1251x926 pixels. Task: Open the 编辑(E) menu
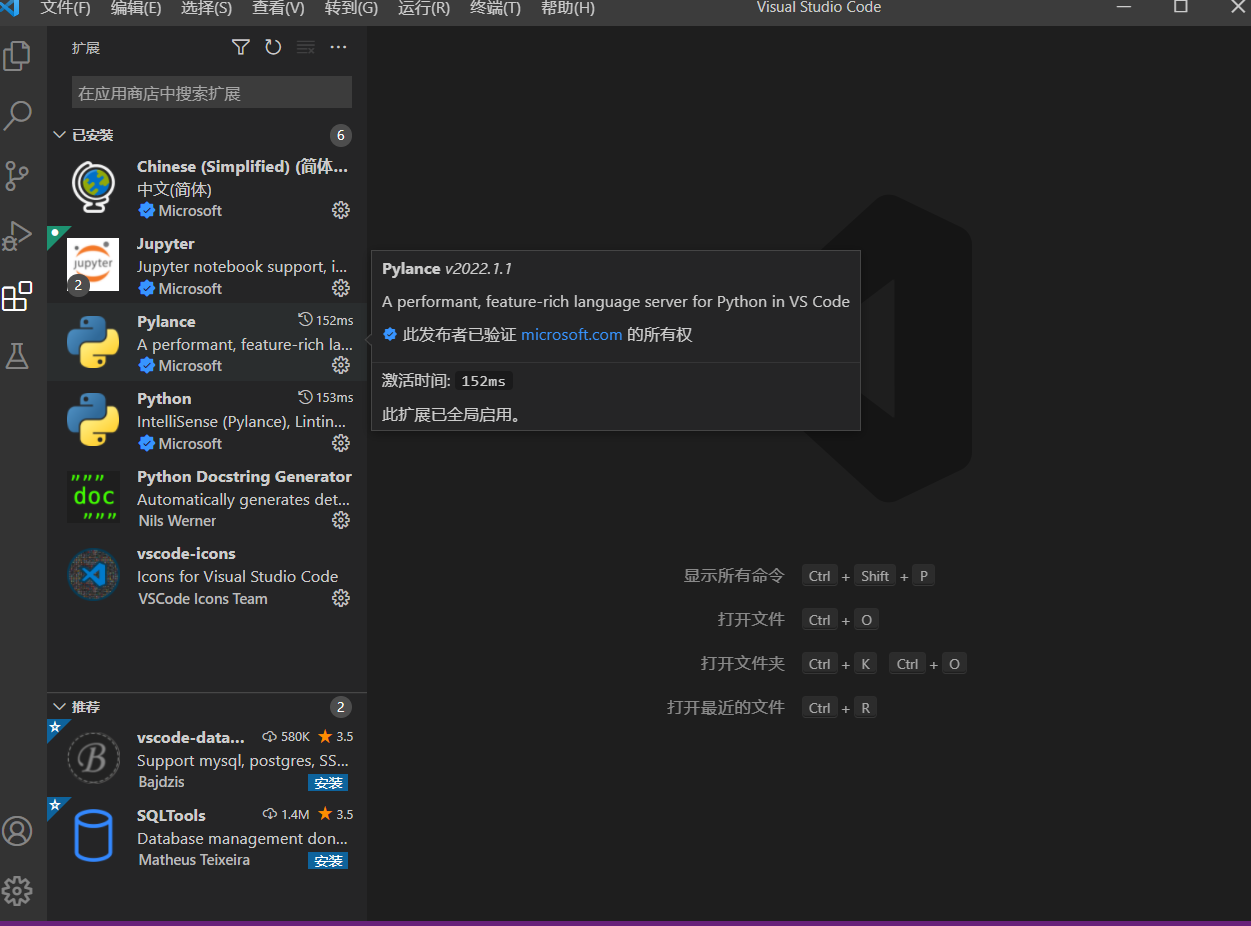tap(136, 8)
